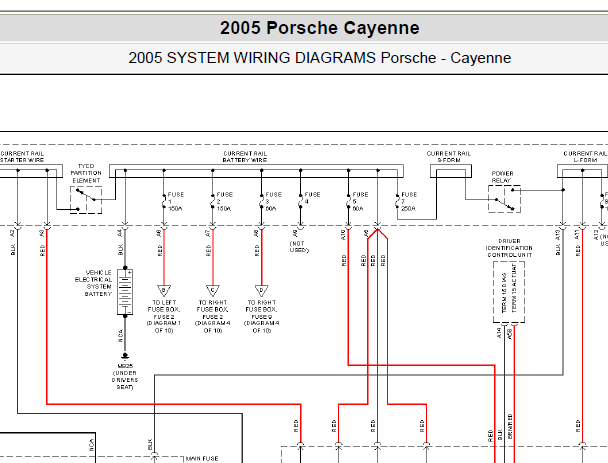Click the "POWER RELAY" label
Image resolution: width=608 pixels, height=463 pixels.
tap(502, 177)
